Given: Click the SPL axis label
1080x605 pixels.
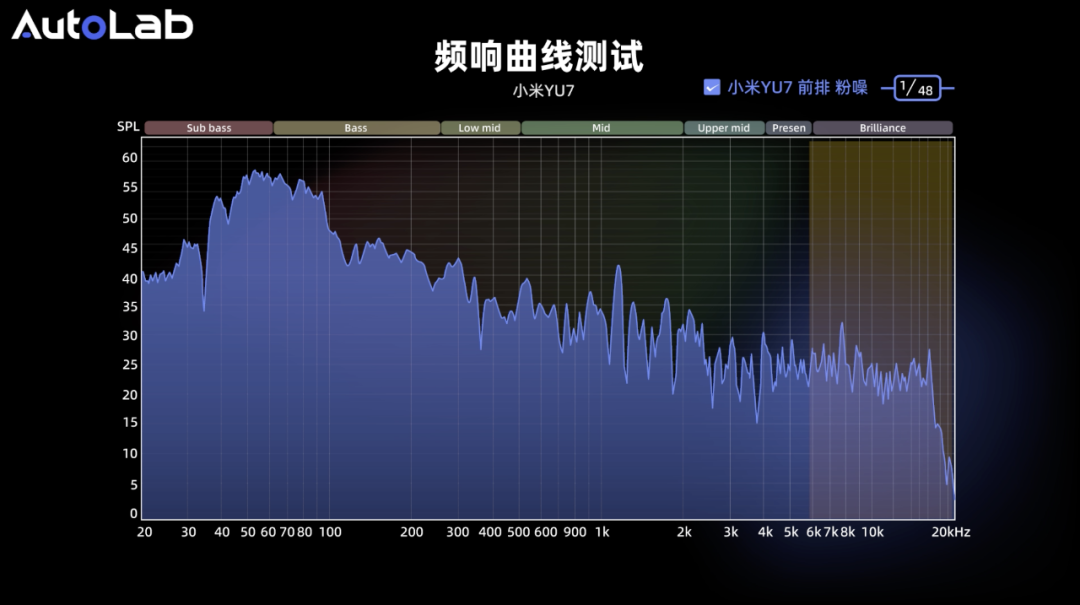Looking at the screenshot, I should 128,127.
